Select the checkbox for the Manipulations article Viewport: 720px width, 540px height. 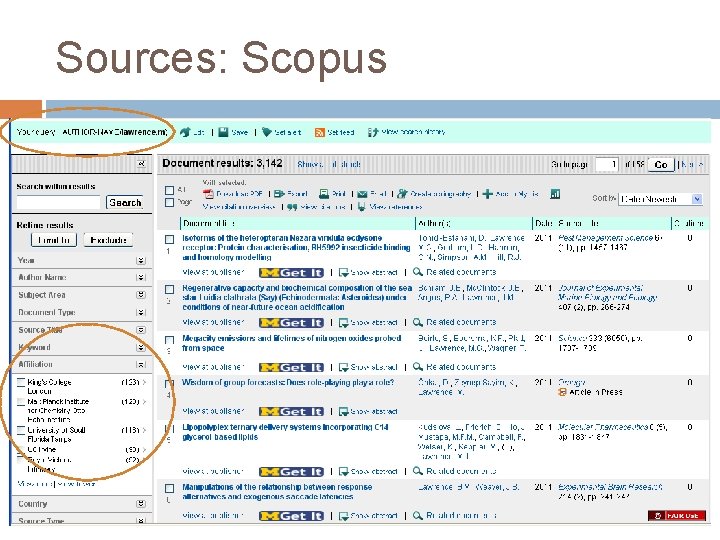pos(169,488)
